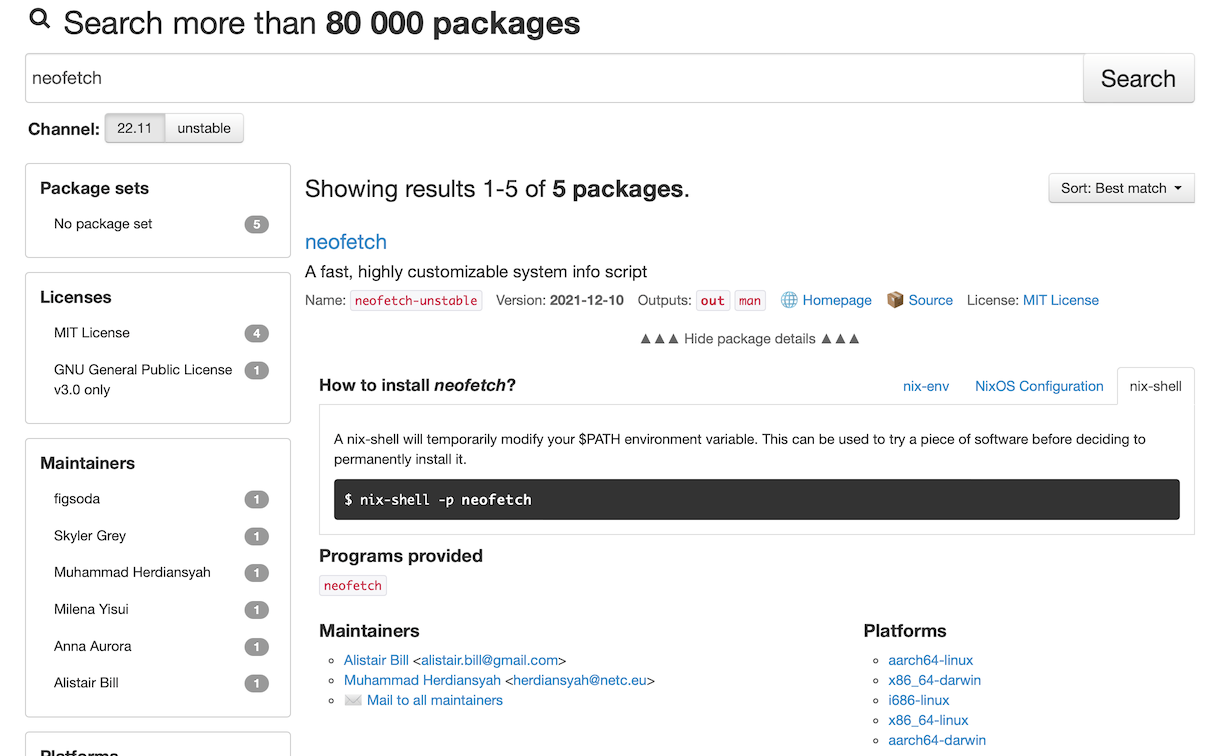The height and width of the screenshot is (756, 1224).
Task: Switch to the nix-env tab
Action: pos(925,386)
